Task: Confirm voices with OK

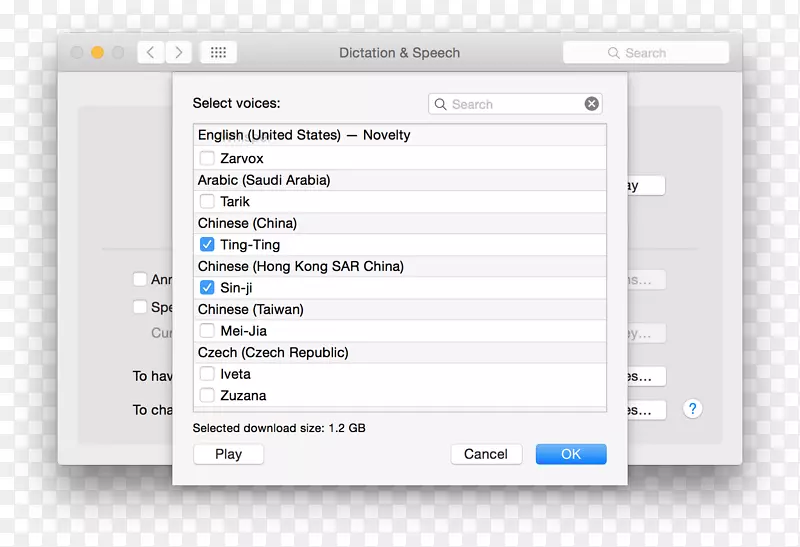Action: coord(571,454)
